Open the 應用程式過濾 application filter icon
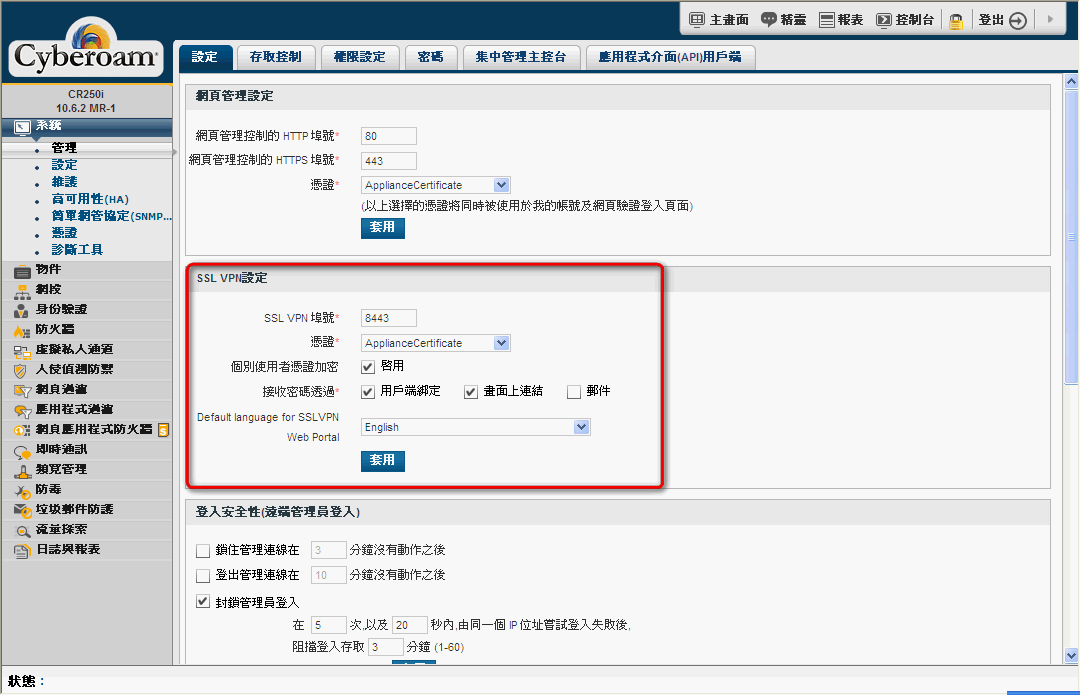Viewport: 1080px width, 695px height. (23, 411)
